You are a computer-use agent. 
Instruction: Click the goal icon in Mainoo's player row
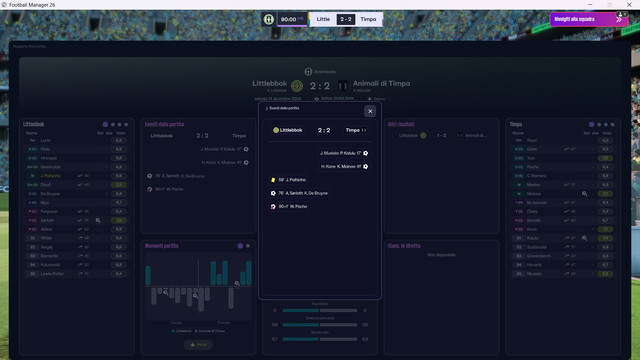pos(584,194)
